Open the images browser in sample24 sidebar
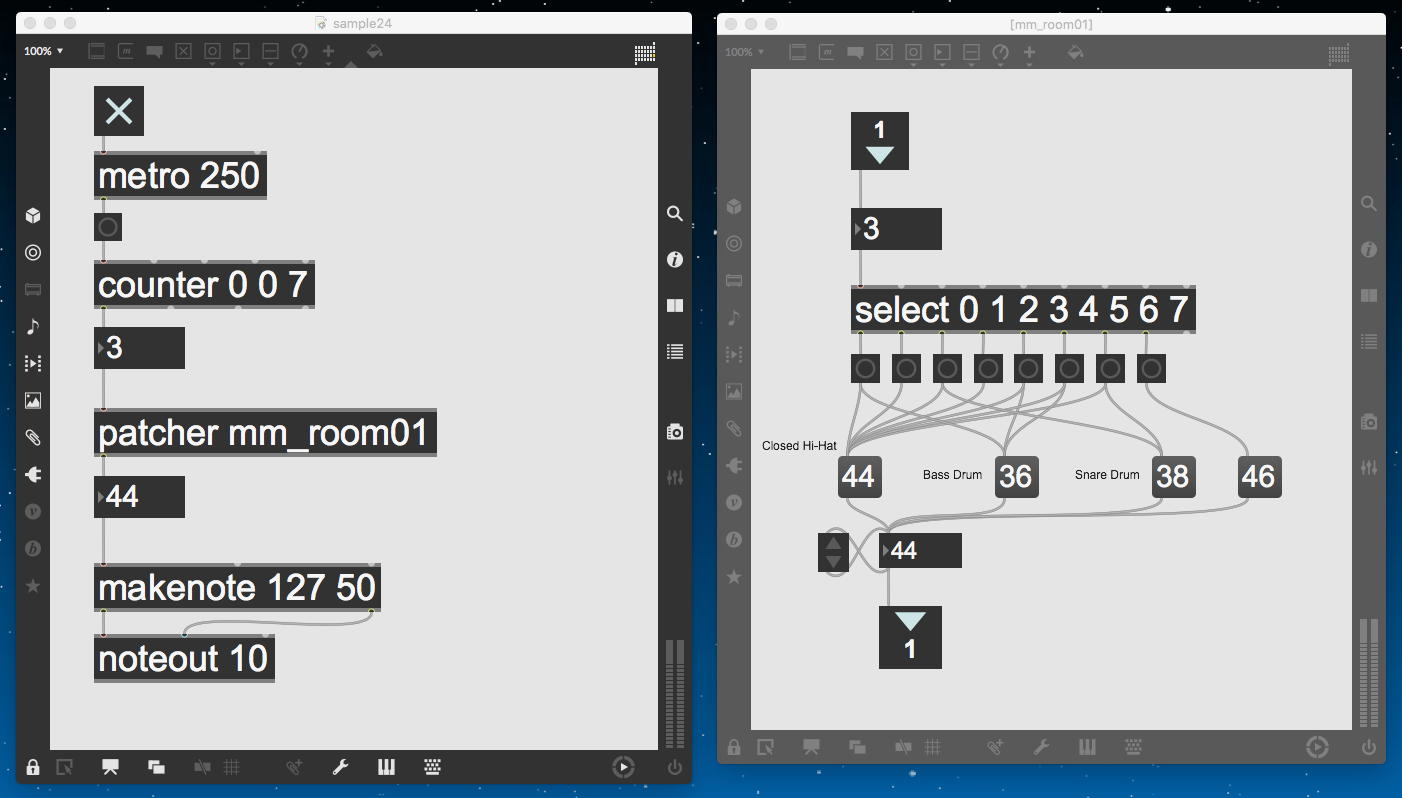Viewport: 1402px width, 798px height. click(x=33, y=400)
